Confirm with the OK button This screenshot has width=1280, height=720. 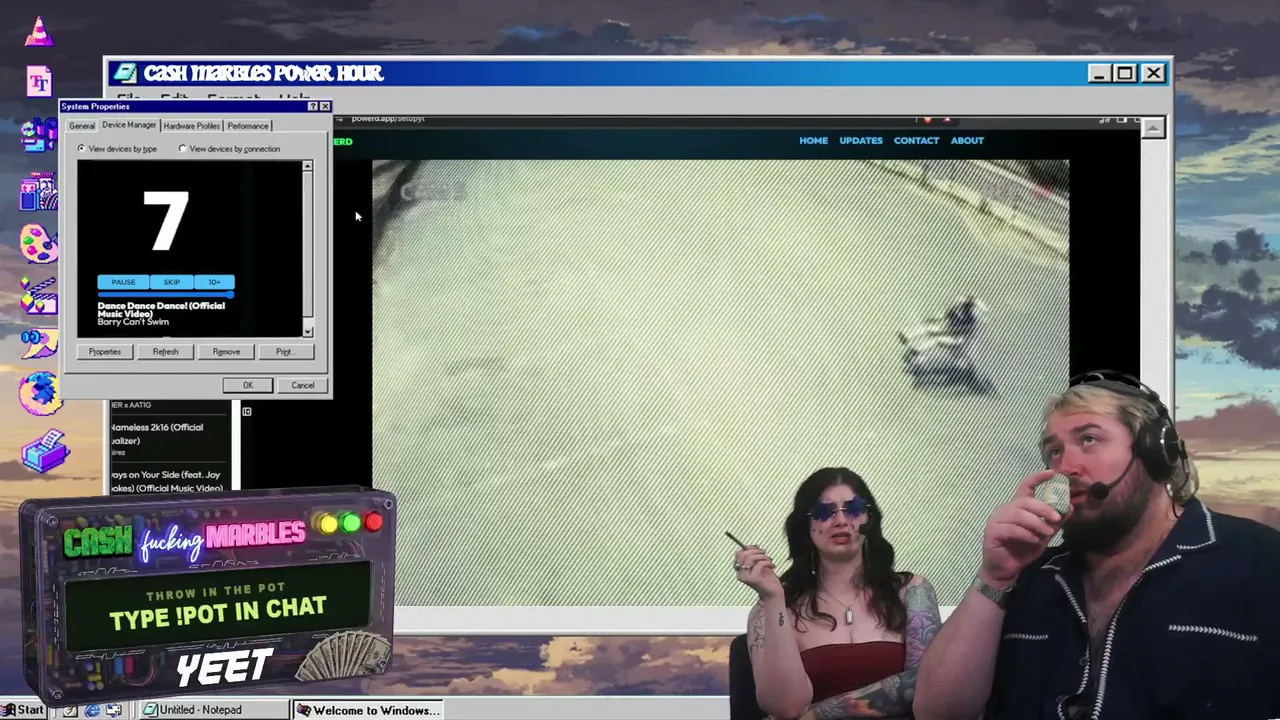tap(248, 385)
